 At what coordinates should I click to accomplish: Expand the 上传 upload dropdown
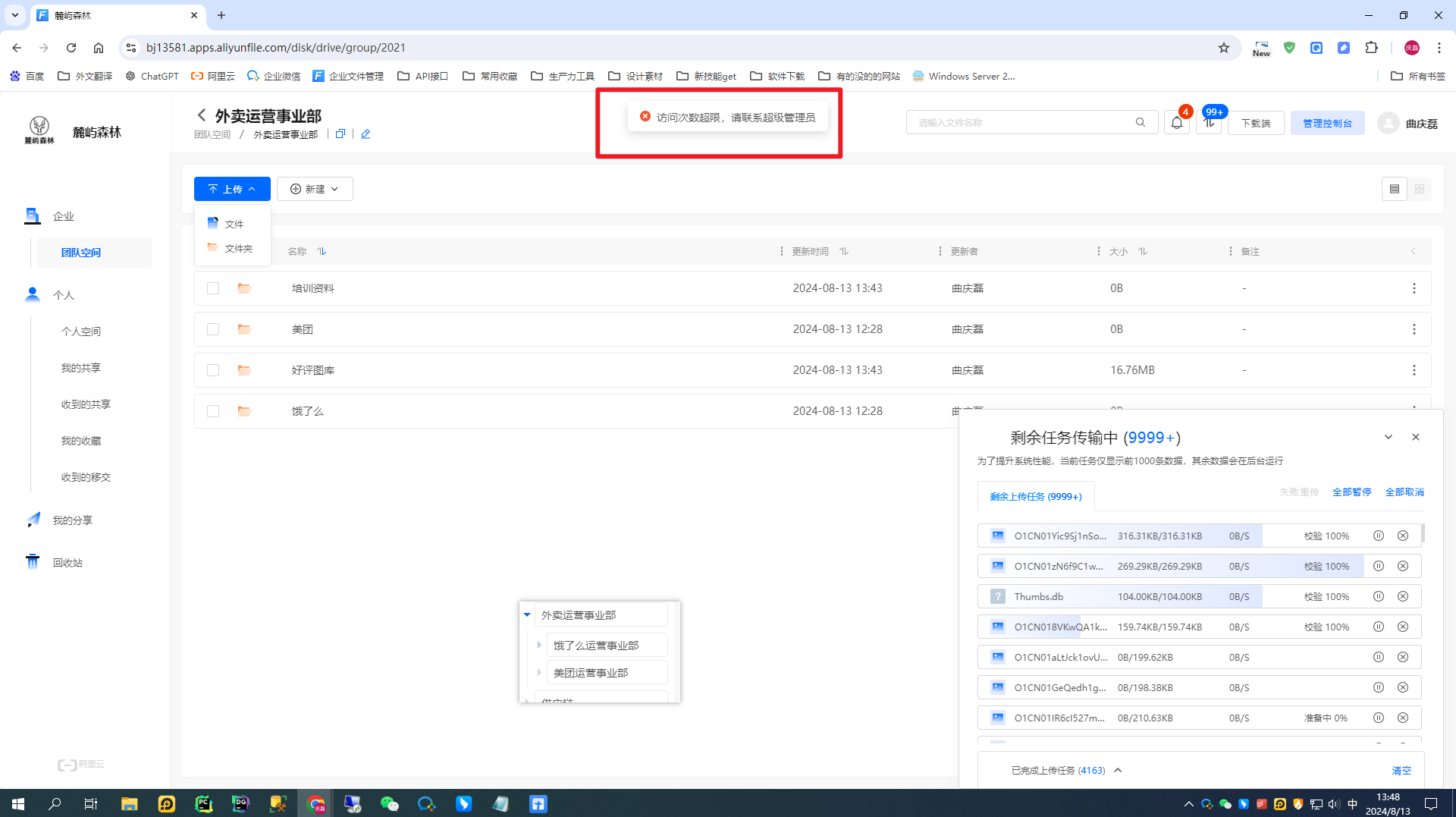pos(232,189)
